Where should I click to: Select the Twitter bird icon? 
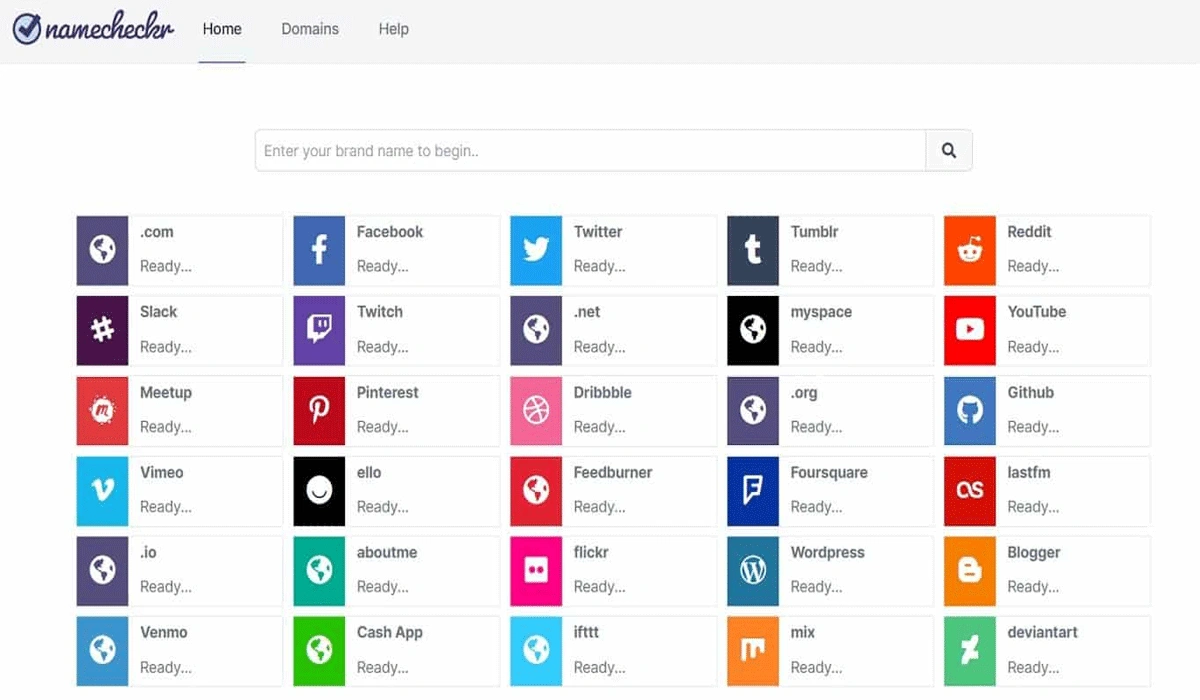click(x=535, y=250)
